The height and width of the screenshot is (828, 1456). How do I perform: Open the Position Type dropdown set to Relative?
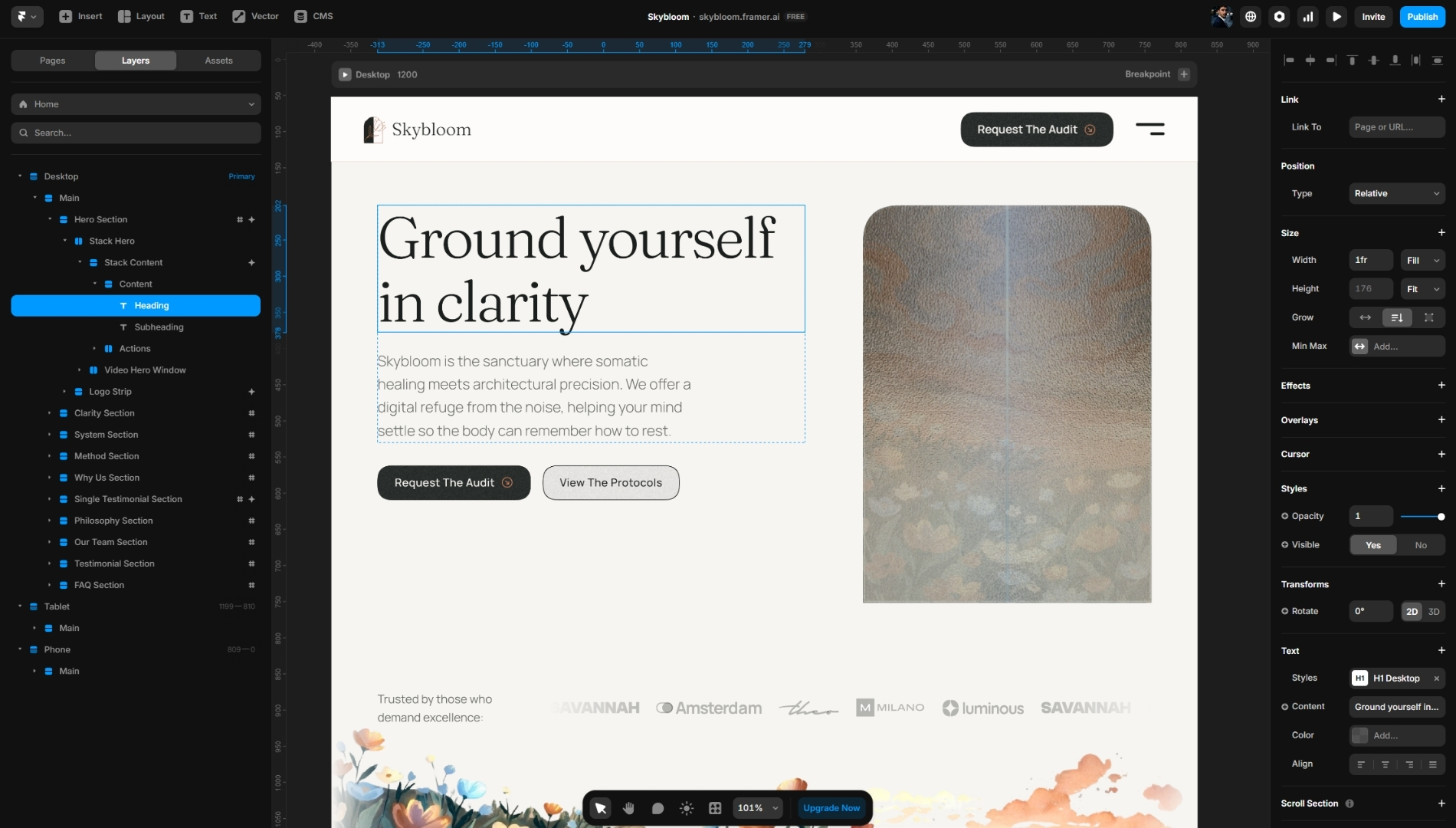pyautogui.click(x=1396, y=193)
